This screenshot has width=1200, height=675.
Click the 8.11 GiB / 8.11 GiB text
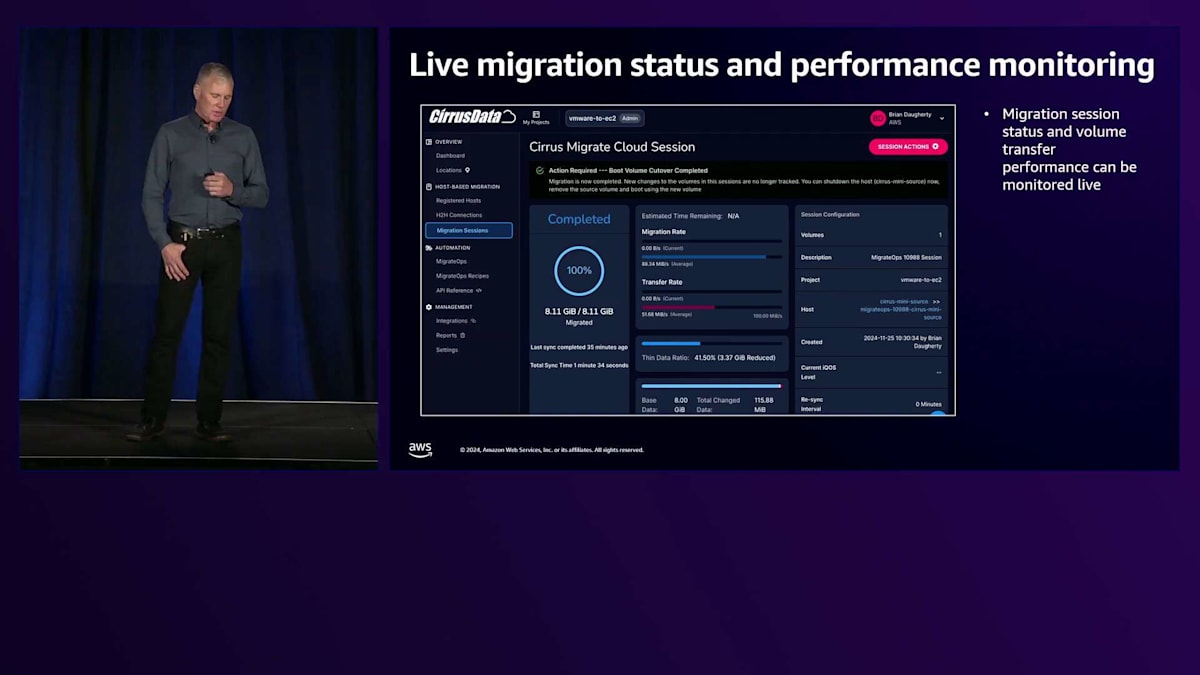tap(579, 312)
